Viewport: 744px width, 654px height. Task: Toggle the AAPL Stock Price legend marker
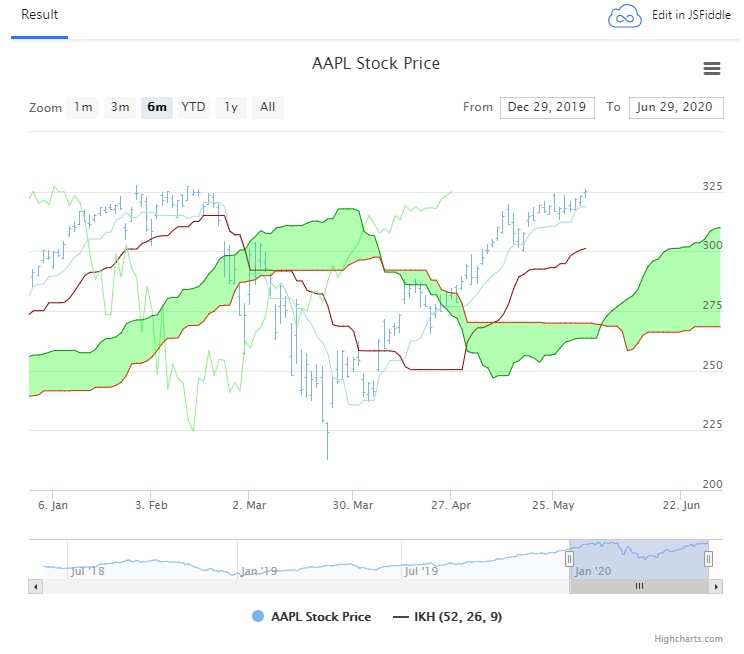coord(258,616)
